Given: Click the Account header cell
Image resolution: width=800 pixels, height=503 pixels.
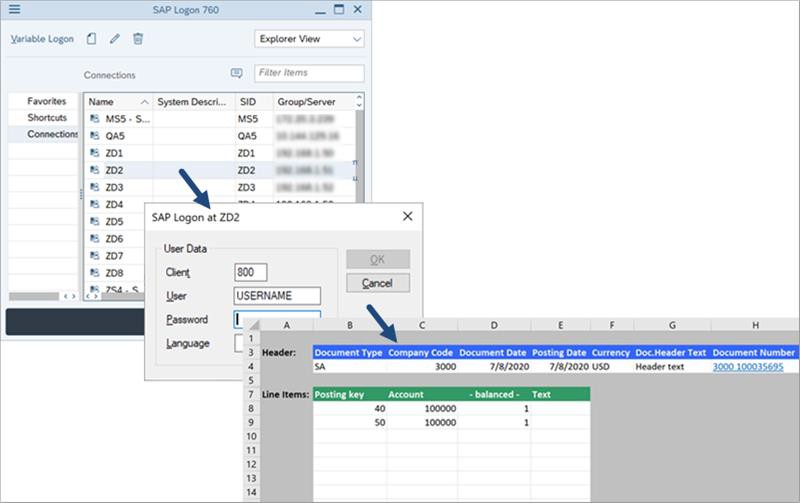Looking at the screenshot, I should tap(421, 394).
